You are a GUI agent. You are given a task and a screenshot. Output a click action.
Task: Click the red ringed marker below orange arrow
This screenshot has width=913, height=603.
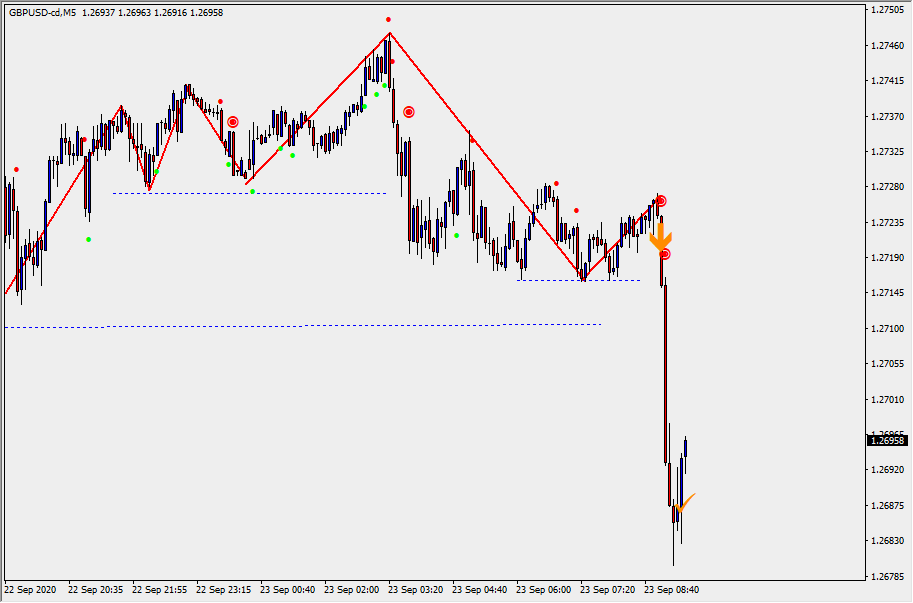coord(664,254)
